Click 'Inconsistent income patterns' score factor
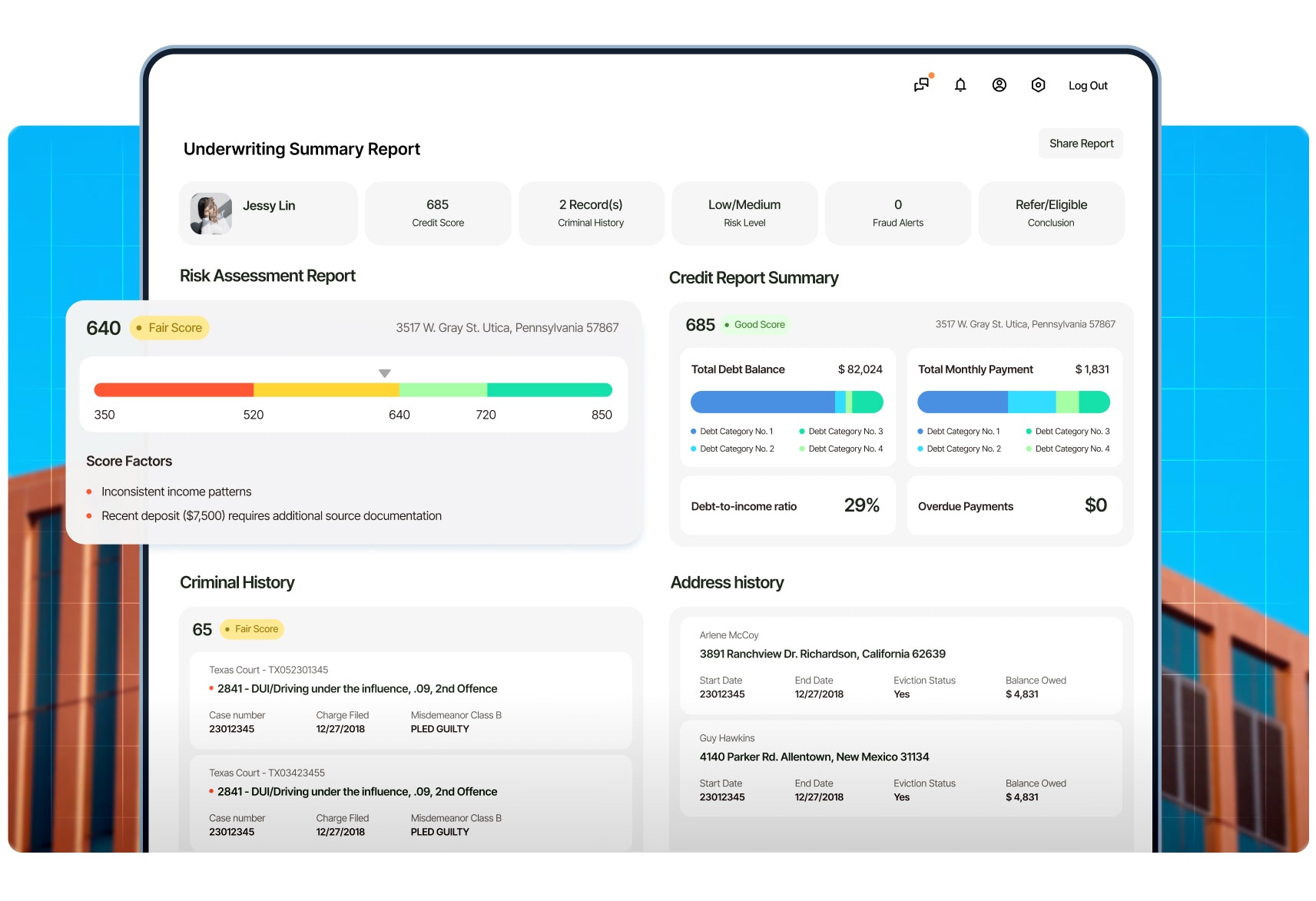 pos(176,492)
